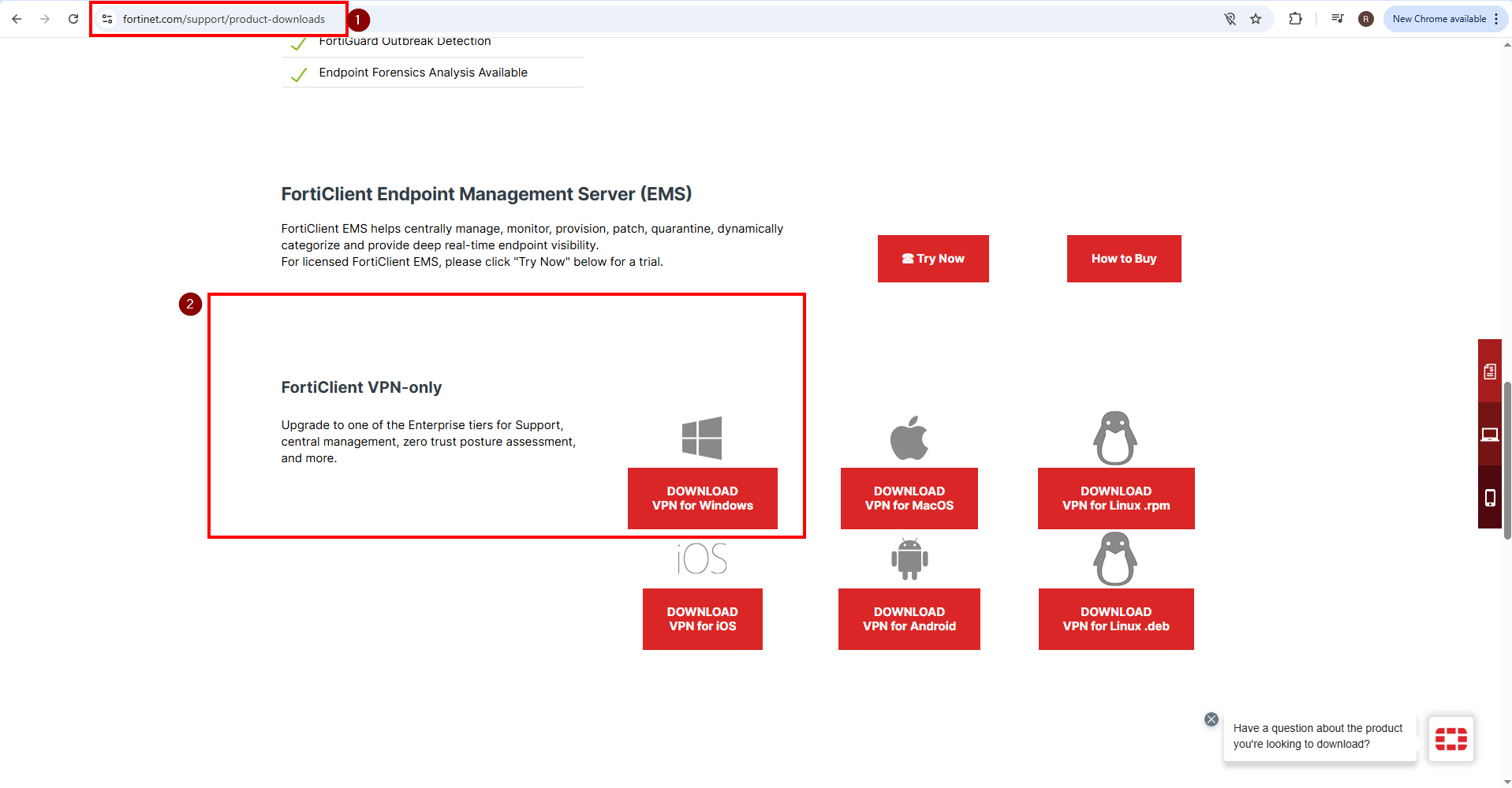1512x788 pixels.
Task: Click Endpoint Forensics Analysis Available text
Action: click(424, 73)
